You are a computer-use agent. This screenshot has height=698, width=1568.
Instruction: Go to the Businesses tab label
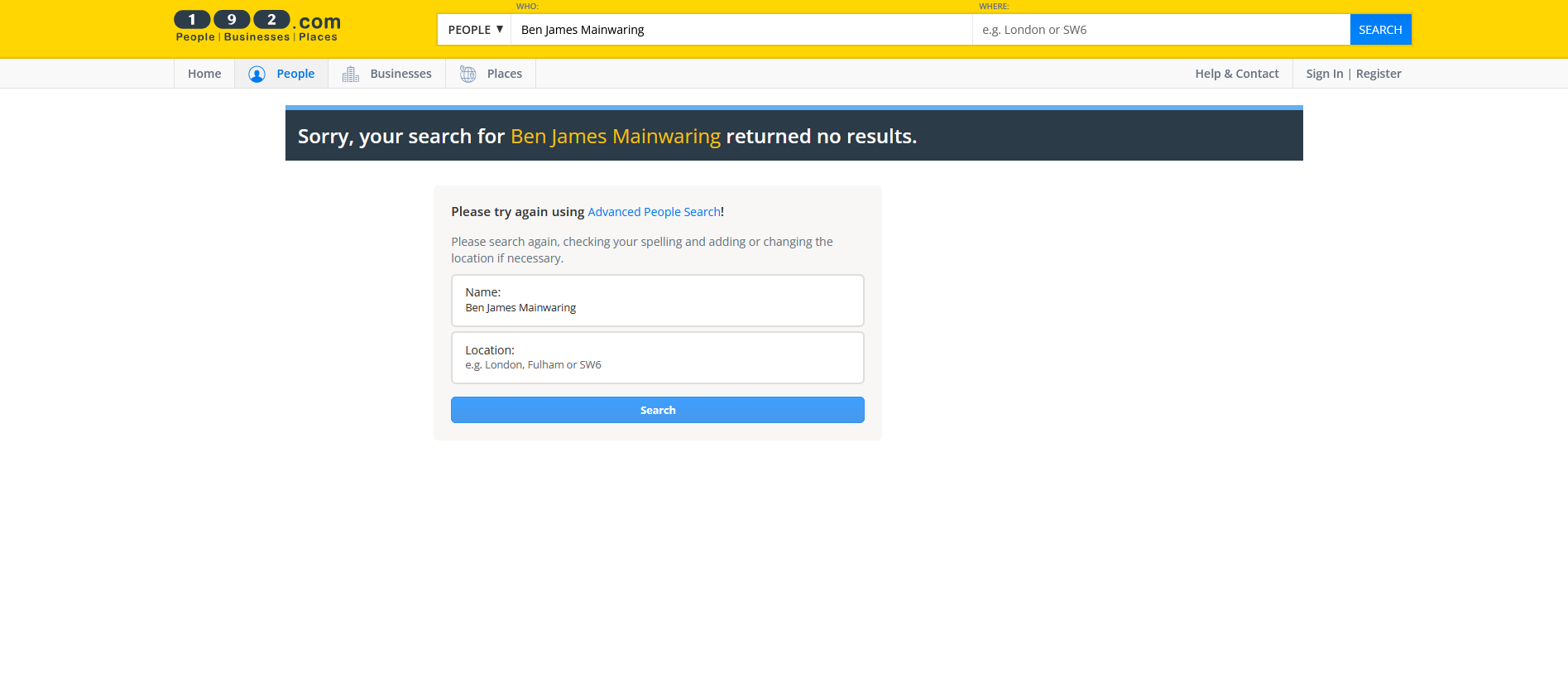400,74
